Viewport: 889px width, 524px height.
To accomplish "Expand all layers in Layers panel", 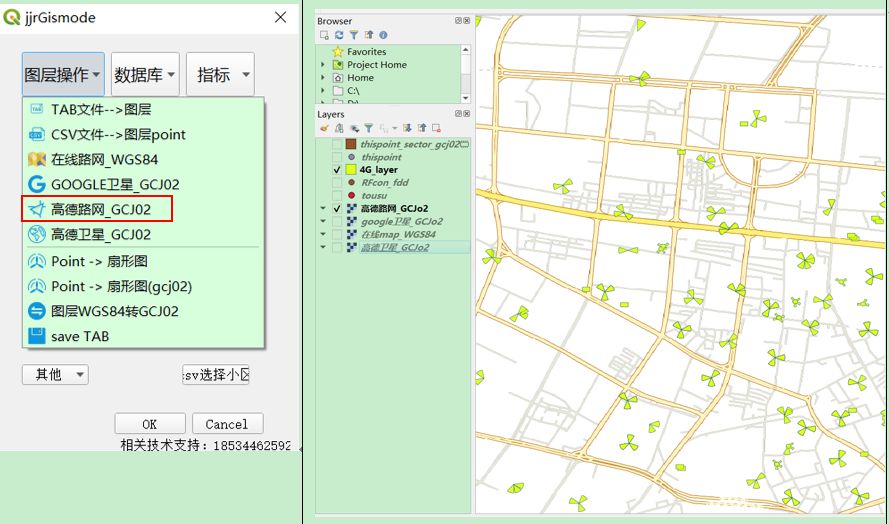I will coord(407,128).
